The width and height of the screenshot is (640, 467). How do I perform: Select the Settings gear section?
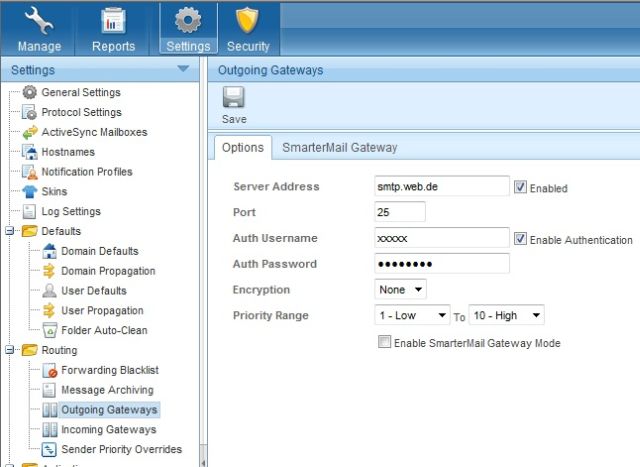tap(188, 28)
